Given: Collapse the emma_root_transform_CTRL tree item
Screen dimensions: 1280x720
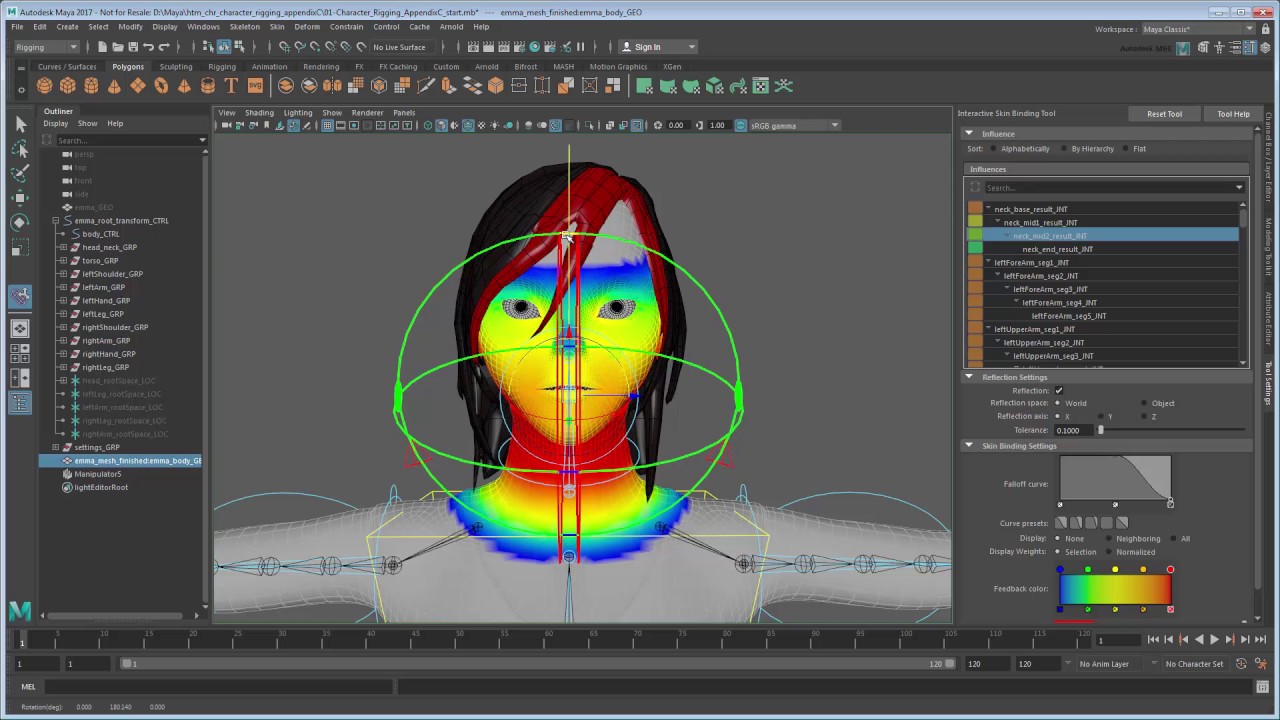Looking at the screenshot, I should (55, 220).
